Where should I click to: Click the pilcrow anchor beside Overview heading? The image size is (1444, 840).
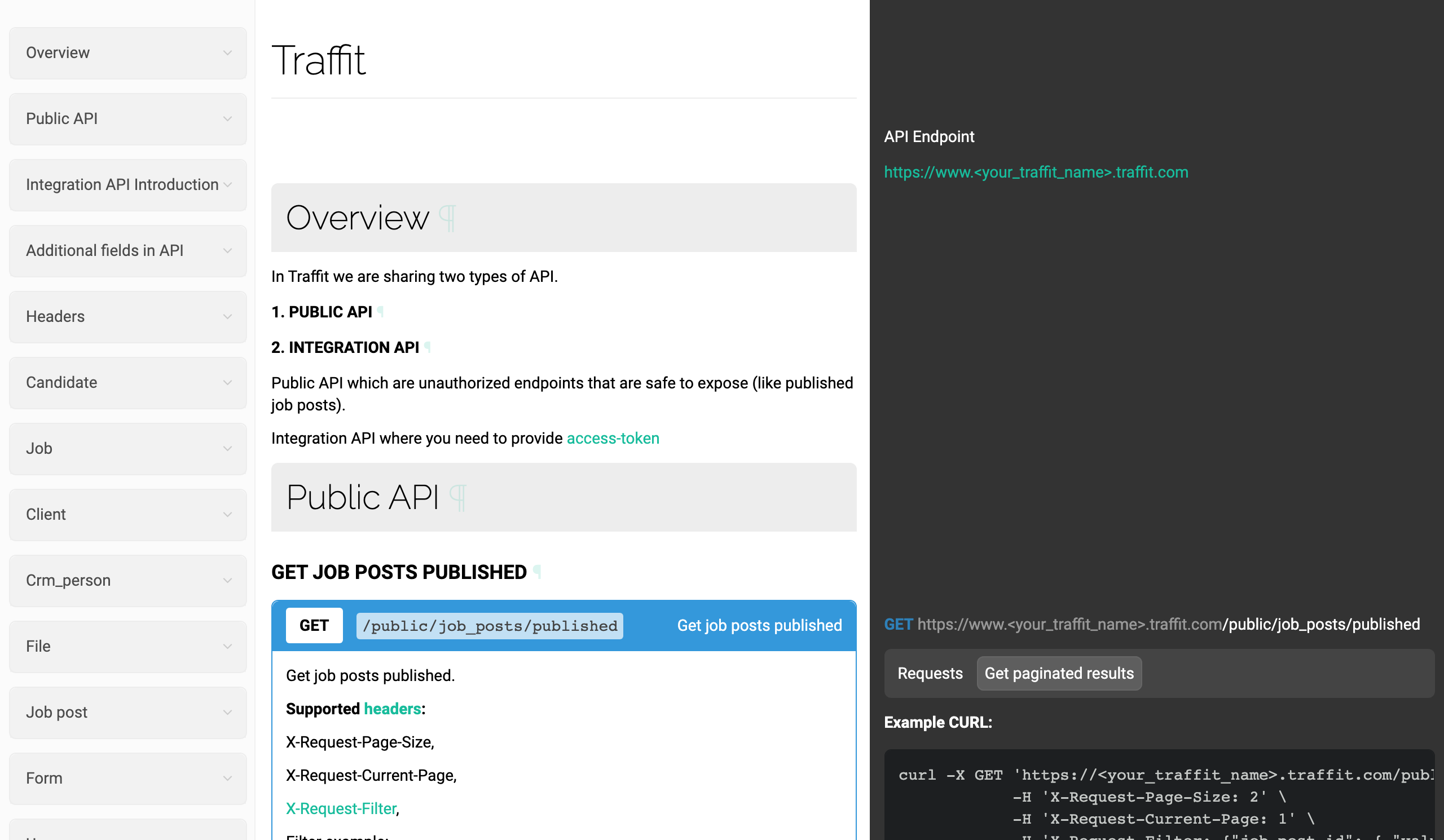tap(447, 218)
